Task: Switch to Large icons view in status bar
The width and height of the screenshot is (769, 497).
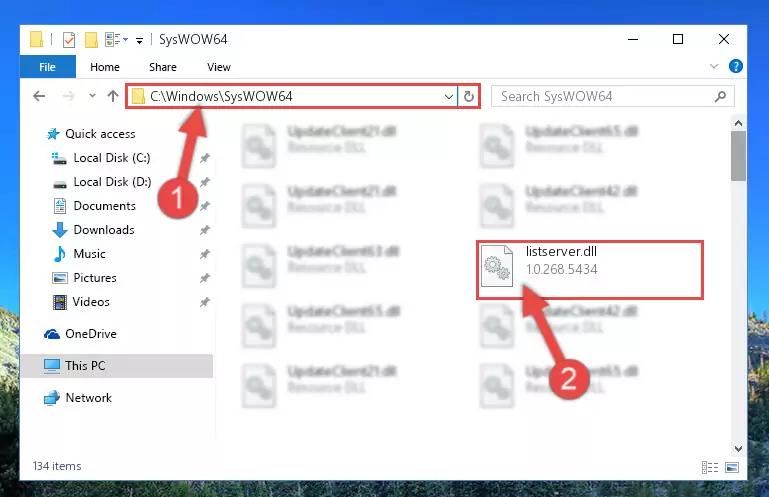Action: (x=732, y=468)
